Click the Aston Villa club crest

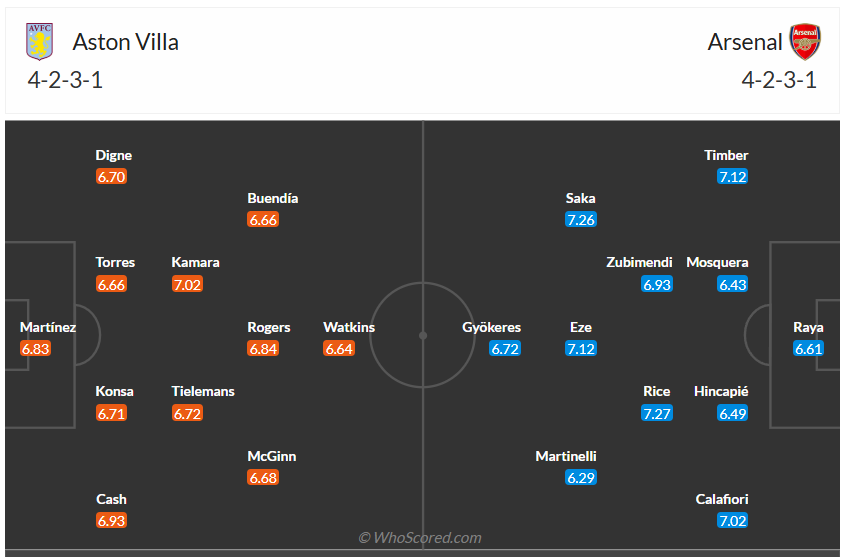tap(40, 42)
